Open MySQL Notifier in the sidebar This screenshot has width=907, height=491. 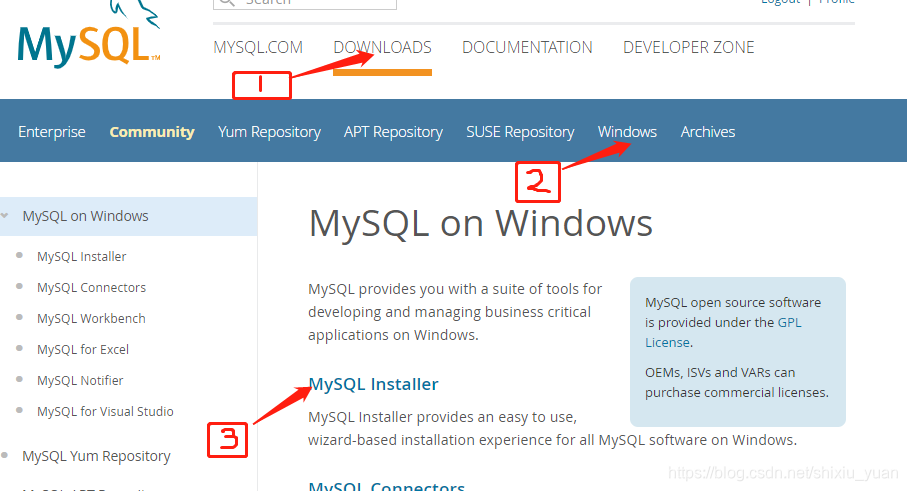click(80, 381)
